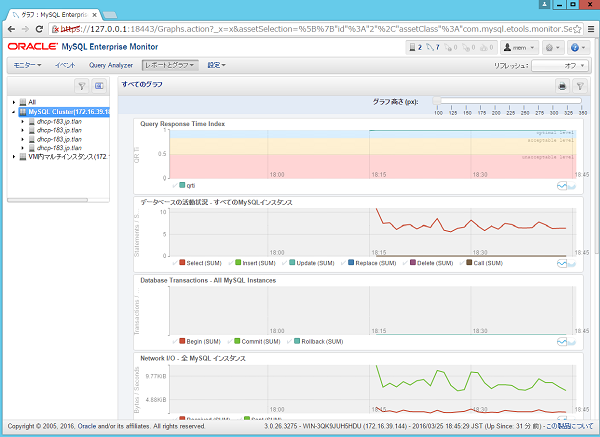This screenshot has width=600, height=437.
Task: Click the ORACLE MySQL Enterprise Monitor logo
Action: [83, 47]
